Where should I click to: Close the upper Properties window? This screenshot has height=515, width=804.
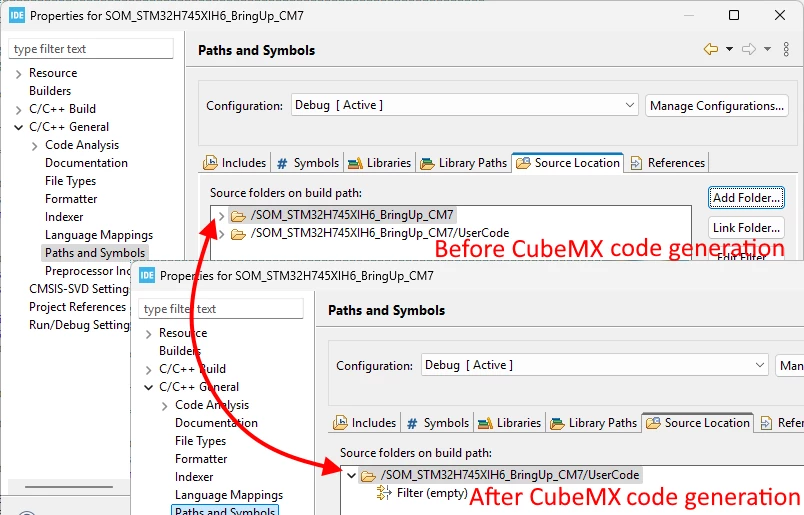(780, 15)
